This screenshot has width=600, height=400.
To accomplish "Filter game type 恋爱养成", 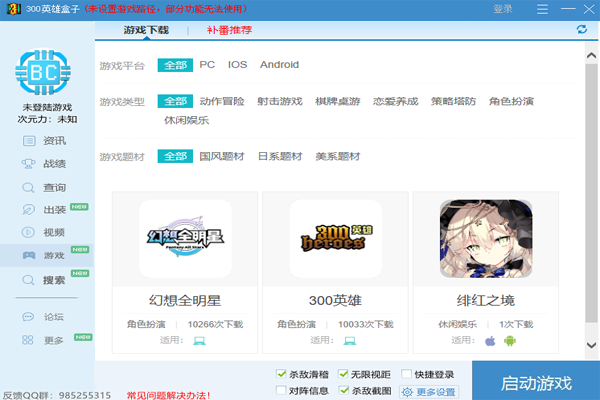I will coord(396,101).
